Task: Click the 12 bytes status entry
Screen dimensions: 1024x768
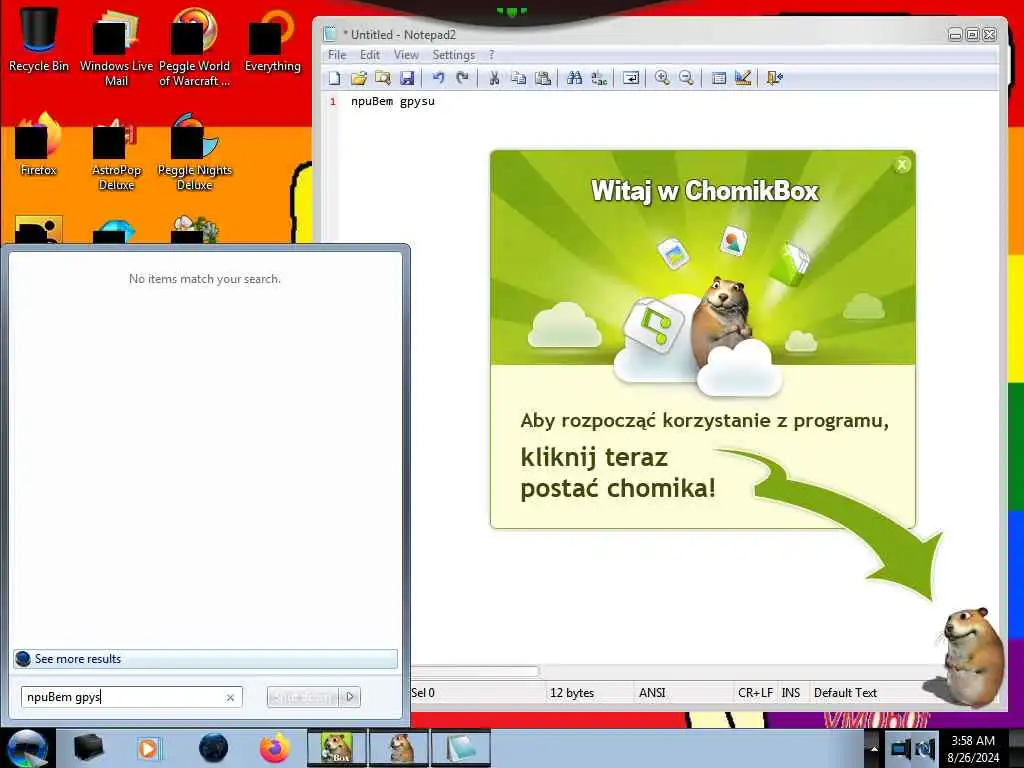Action: click(571, 693)
